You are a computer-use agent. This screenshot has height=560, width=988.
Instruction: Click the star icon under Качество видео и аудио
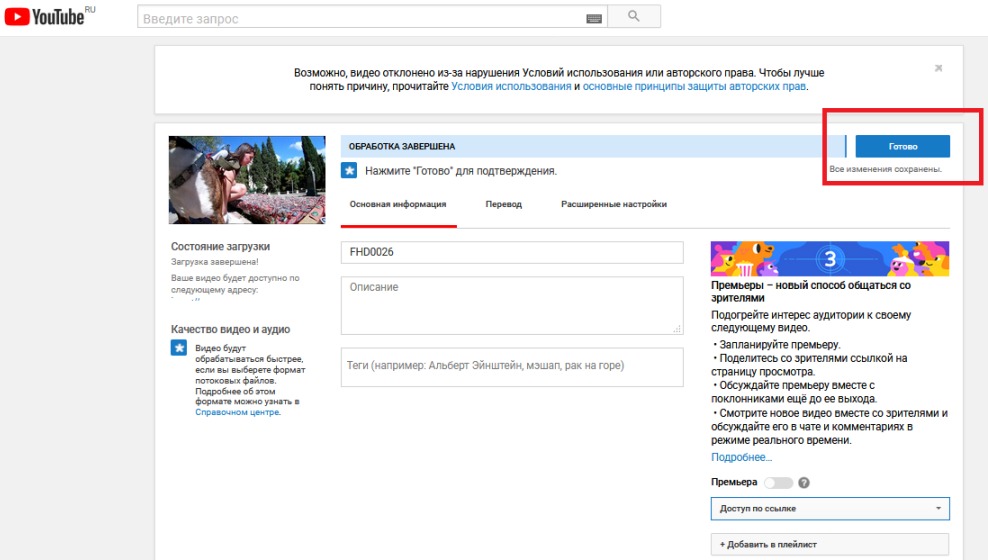click(x=179, y=348)
